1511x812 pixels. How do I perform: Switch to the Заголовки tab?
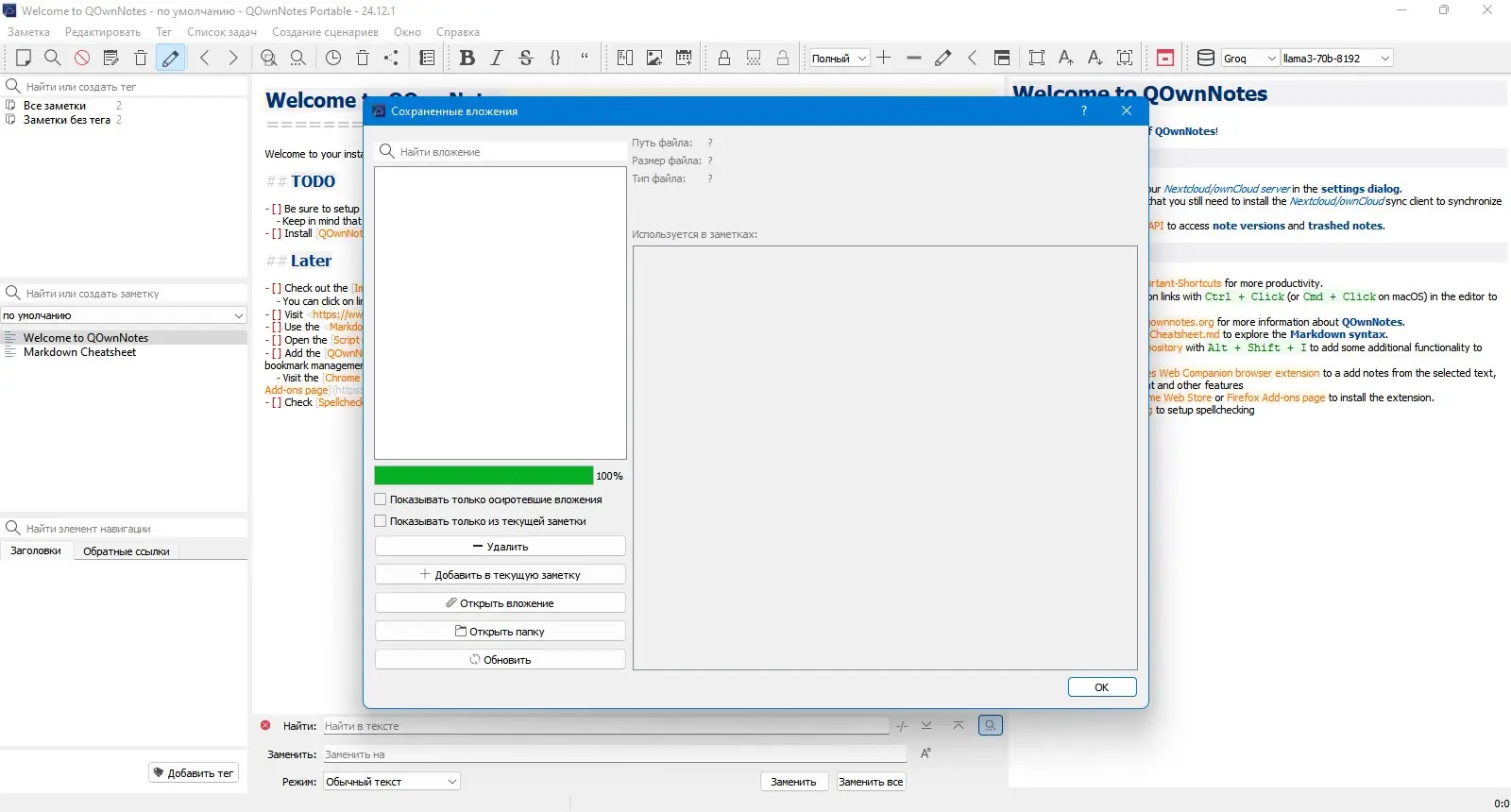point(36,550)
